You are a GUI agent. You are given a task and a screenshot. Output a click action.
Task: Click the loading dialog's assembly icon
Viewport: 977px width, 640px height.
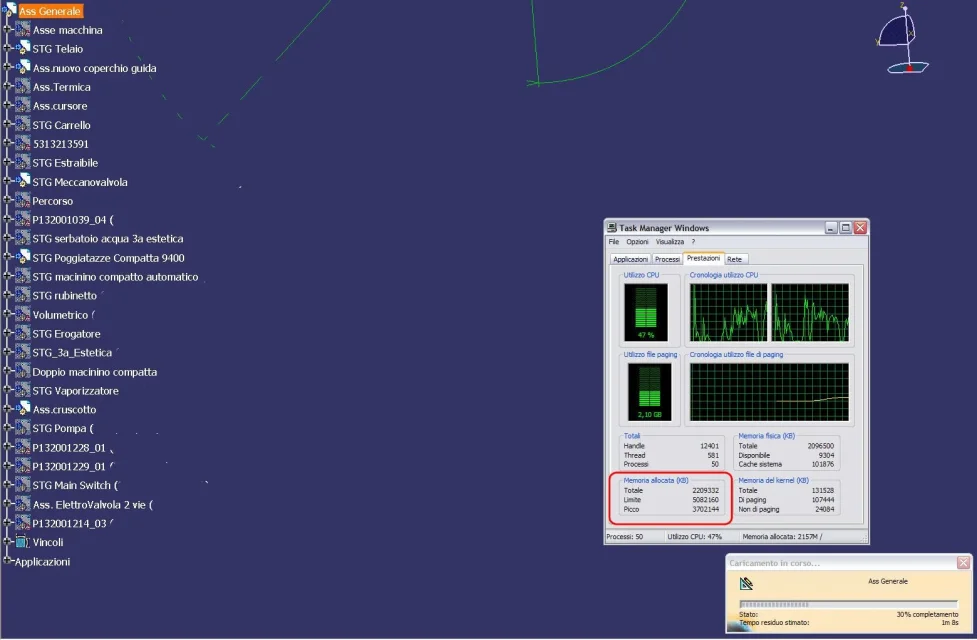pyautogui.click(x=746, y=583)
